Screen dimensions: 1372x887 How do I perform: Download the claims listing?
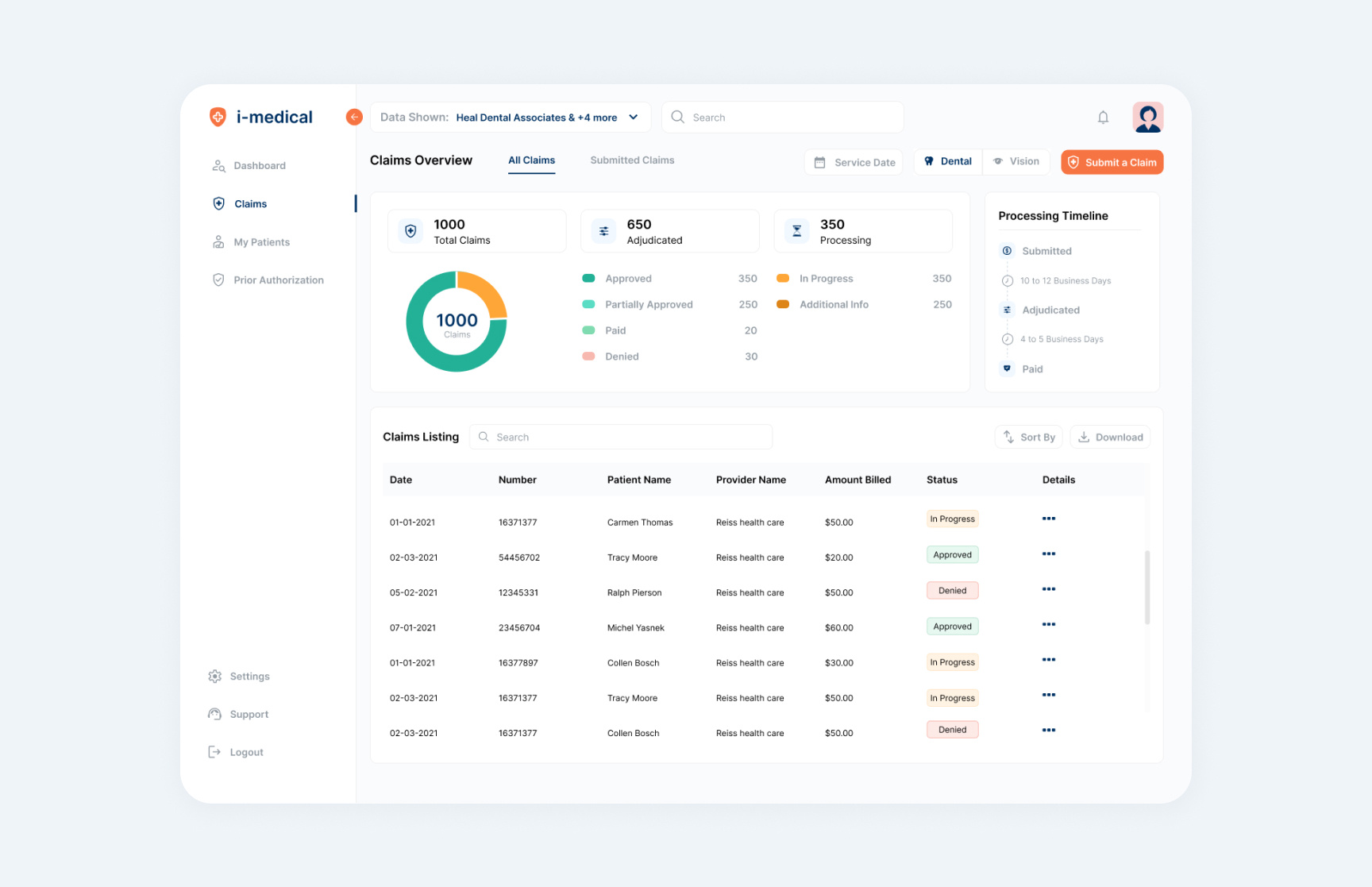[1110, 438]
